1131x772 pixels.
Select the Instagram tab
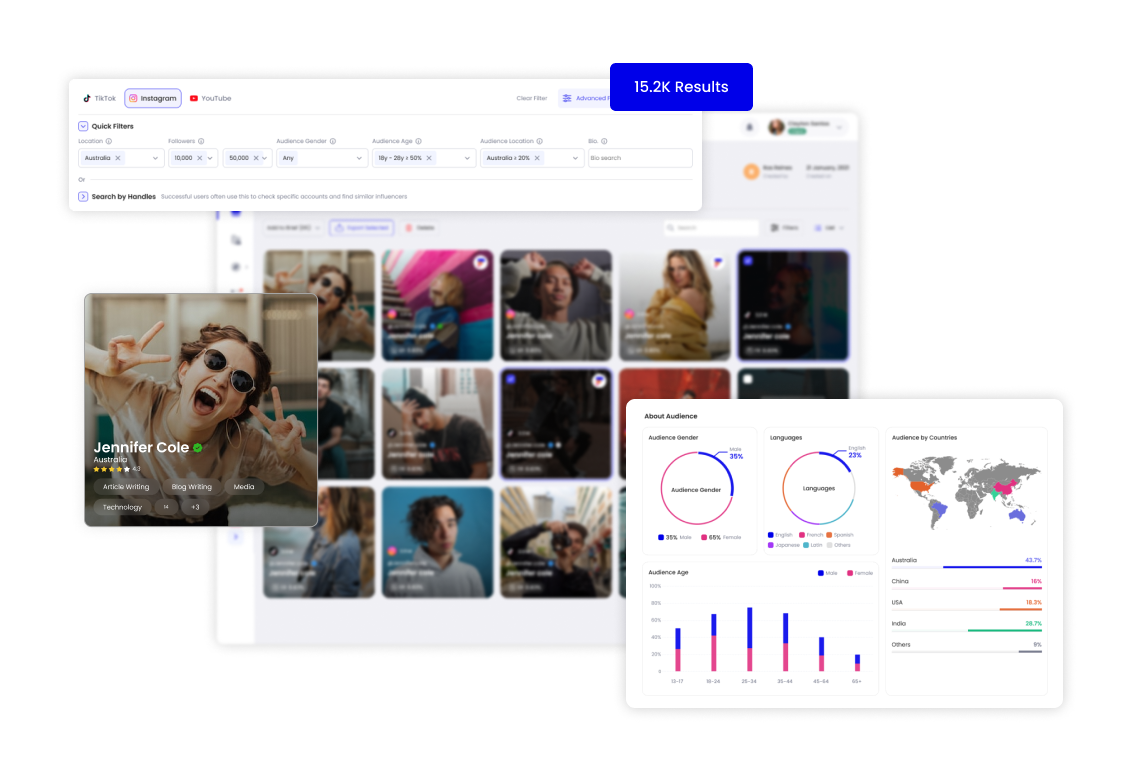(152, 98)
